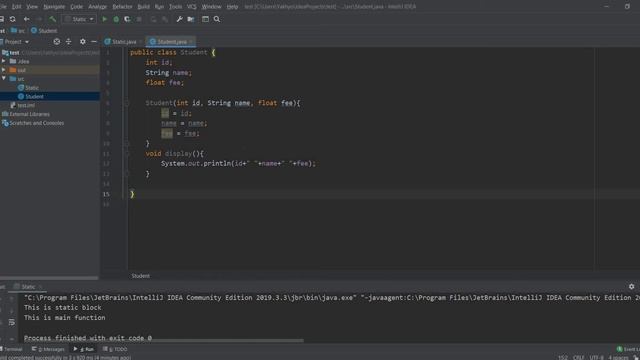640x360 pixels.
Task: Open the Static run configuration dropdown
Action: [80, 19]
